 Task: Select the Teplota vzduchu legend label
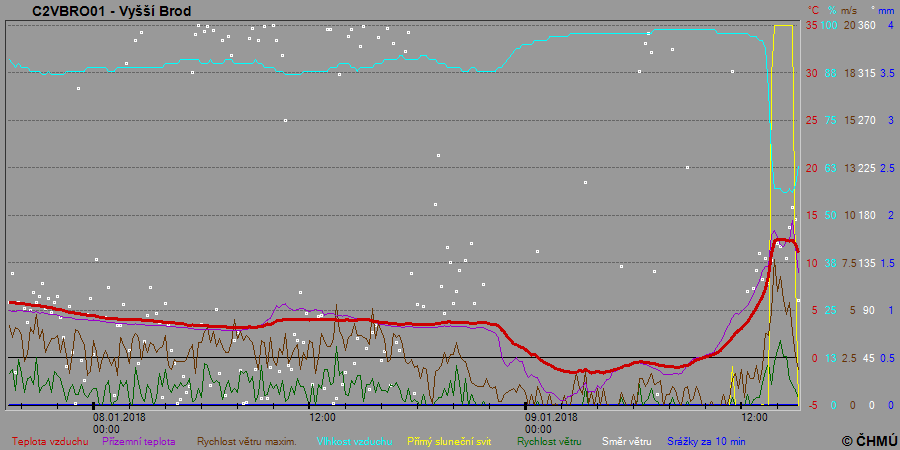tap(49, 440)
